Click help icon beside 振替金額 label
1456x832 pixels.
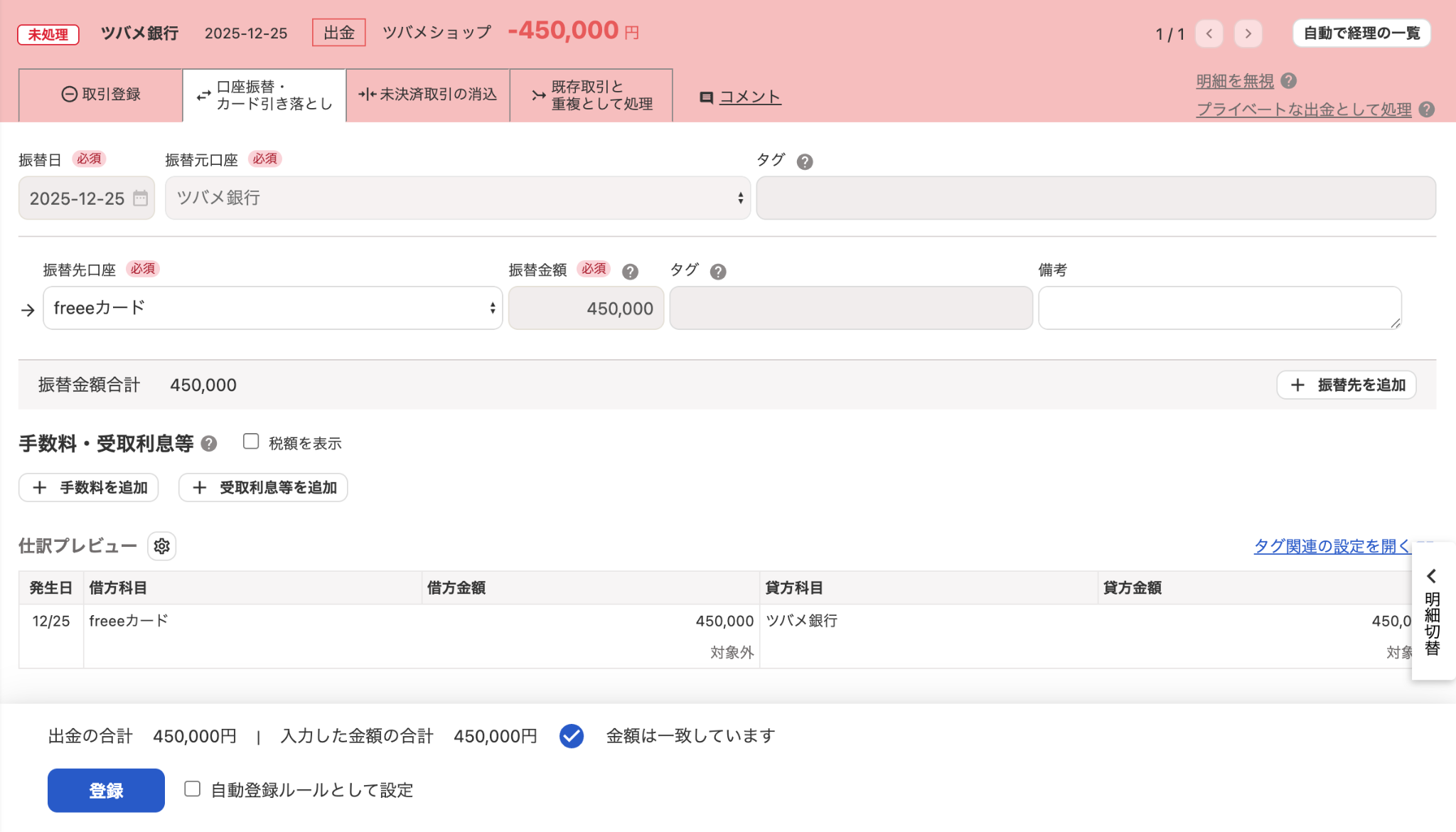pyautogui.click(x=630, y=272)
